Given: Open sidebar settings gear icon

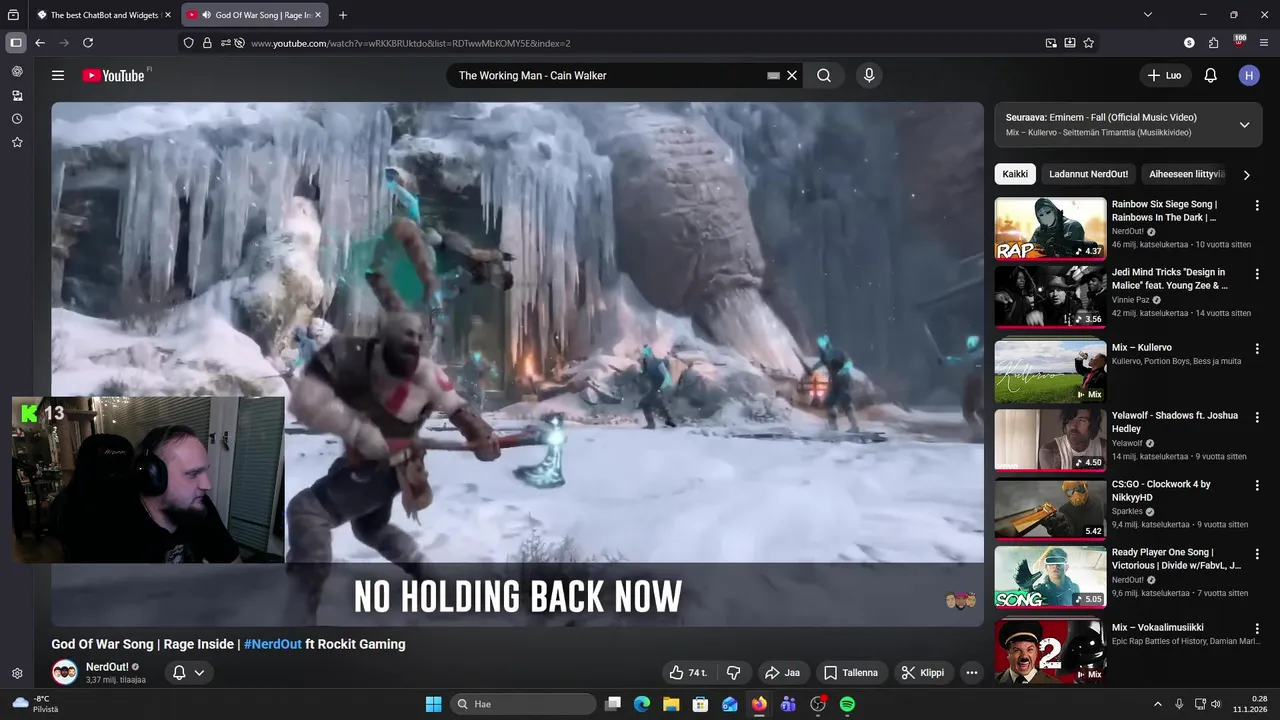Looking at the screenshot, I should [17, 674].
